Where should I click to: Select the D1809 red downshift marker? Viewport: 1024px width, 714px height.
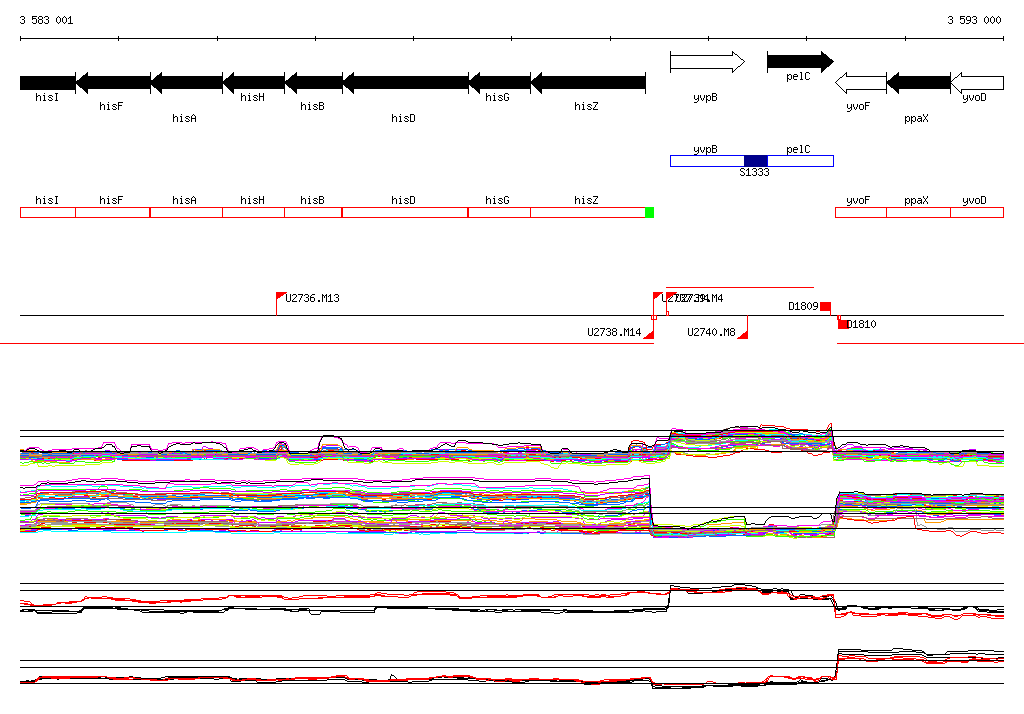pos(825,306)
